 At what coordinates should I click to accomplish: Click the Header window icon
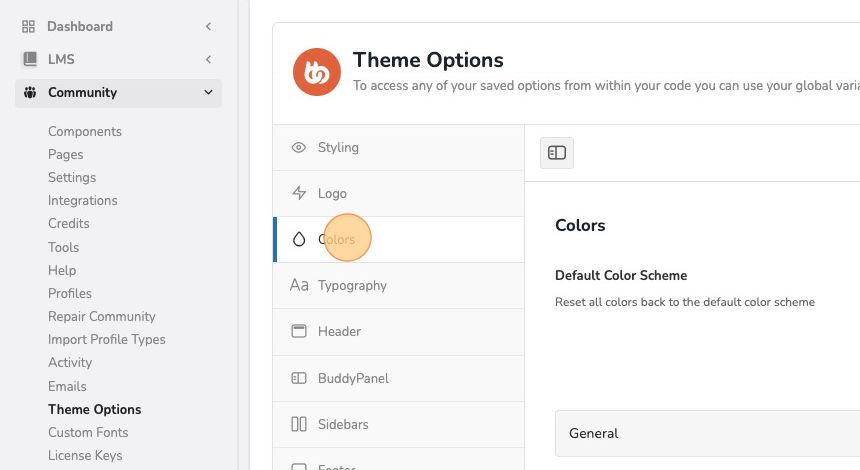click(x=299, y=331)
